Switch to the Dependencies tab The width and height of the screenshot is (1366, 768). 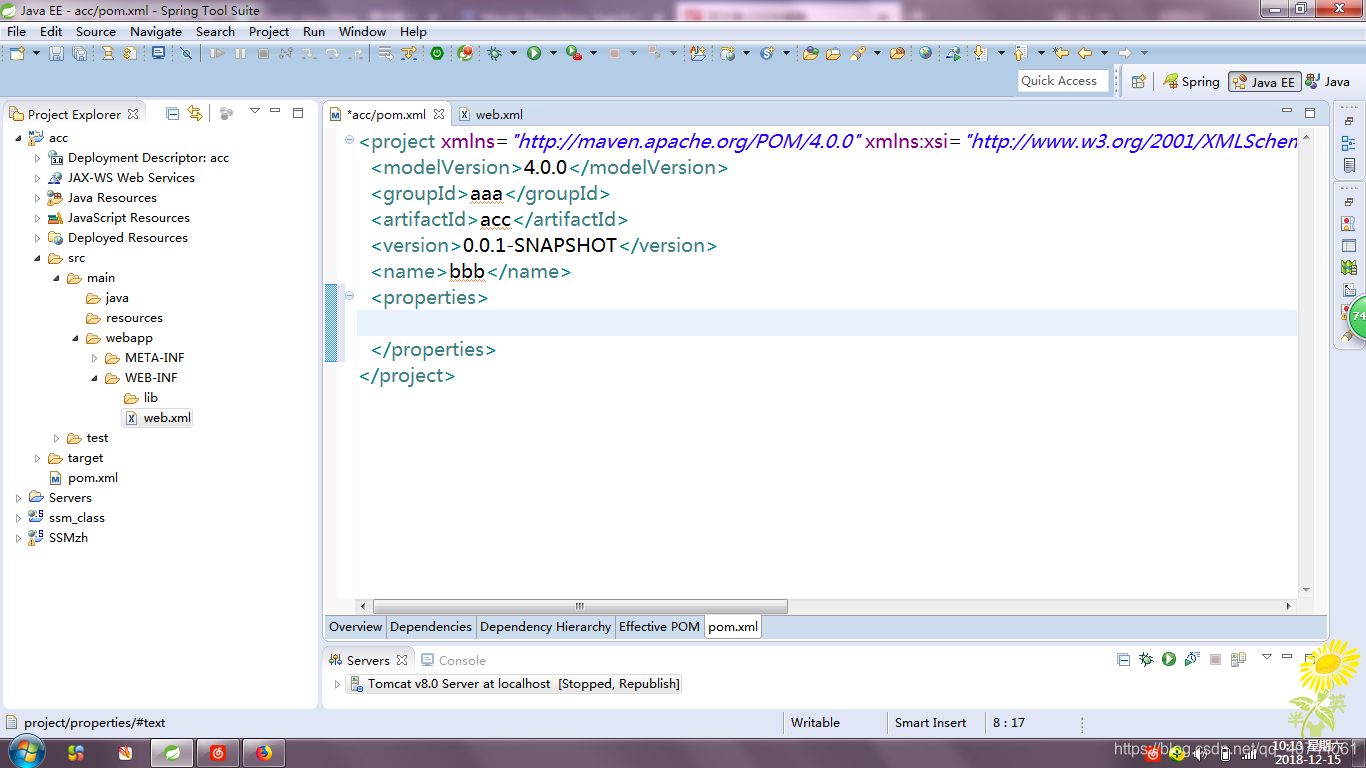click(x=431, y=627)
